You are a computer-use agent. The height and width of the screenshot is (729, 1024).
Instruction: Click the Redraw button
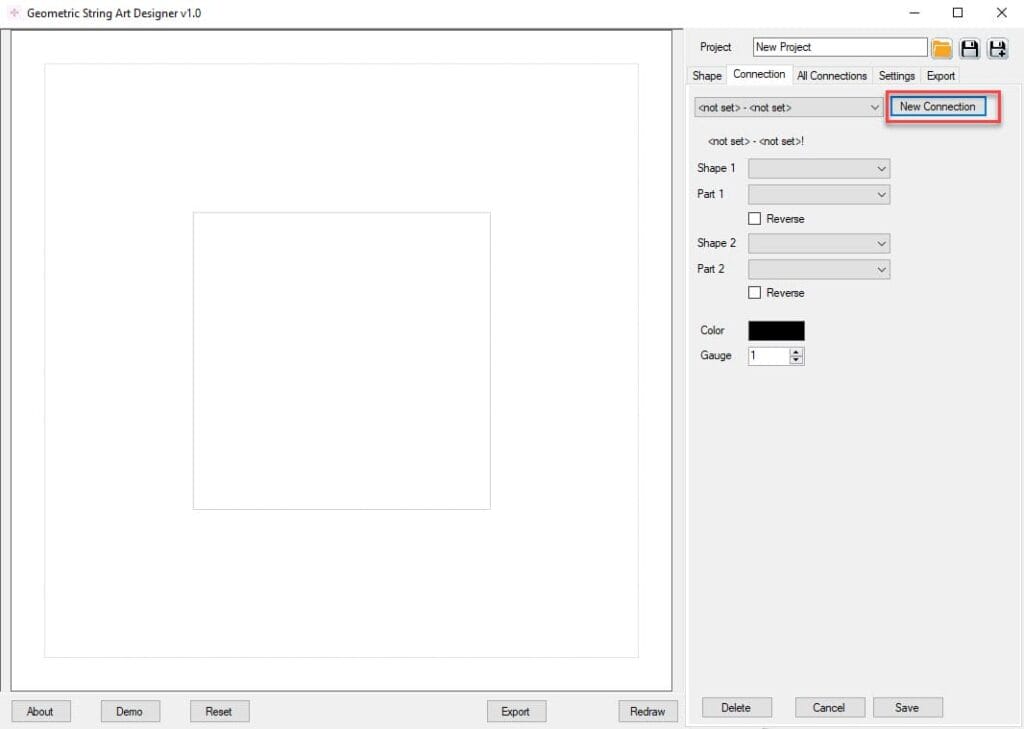647,711
